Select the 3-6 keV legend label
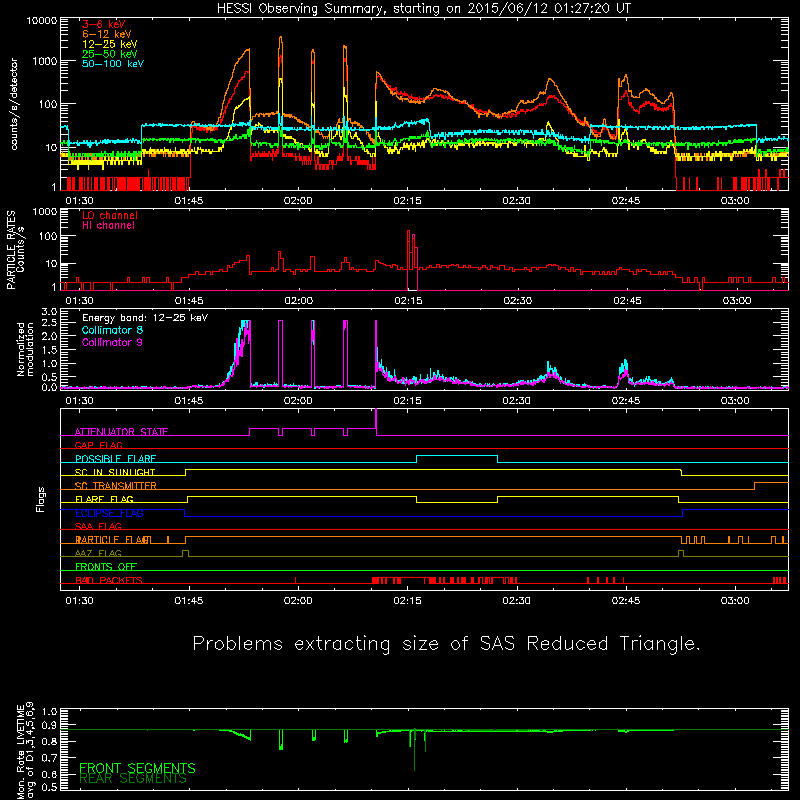This screenshot has height=800, width=800. pyautogui.click(x=103, y=24)
